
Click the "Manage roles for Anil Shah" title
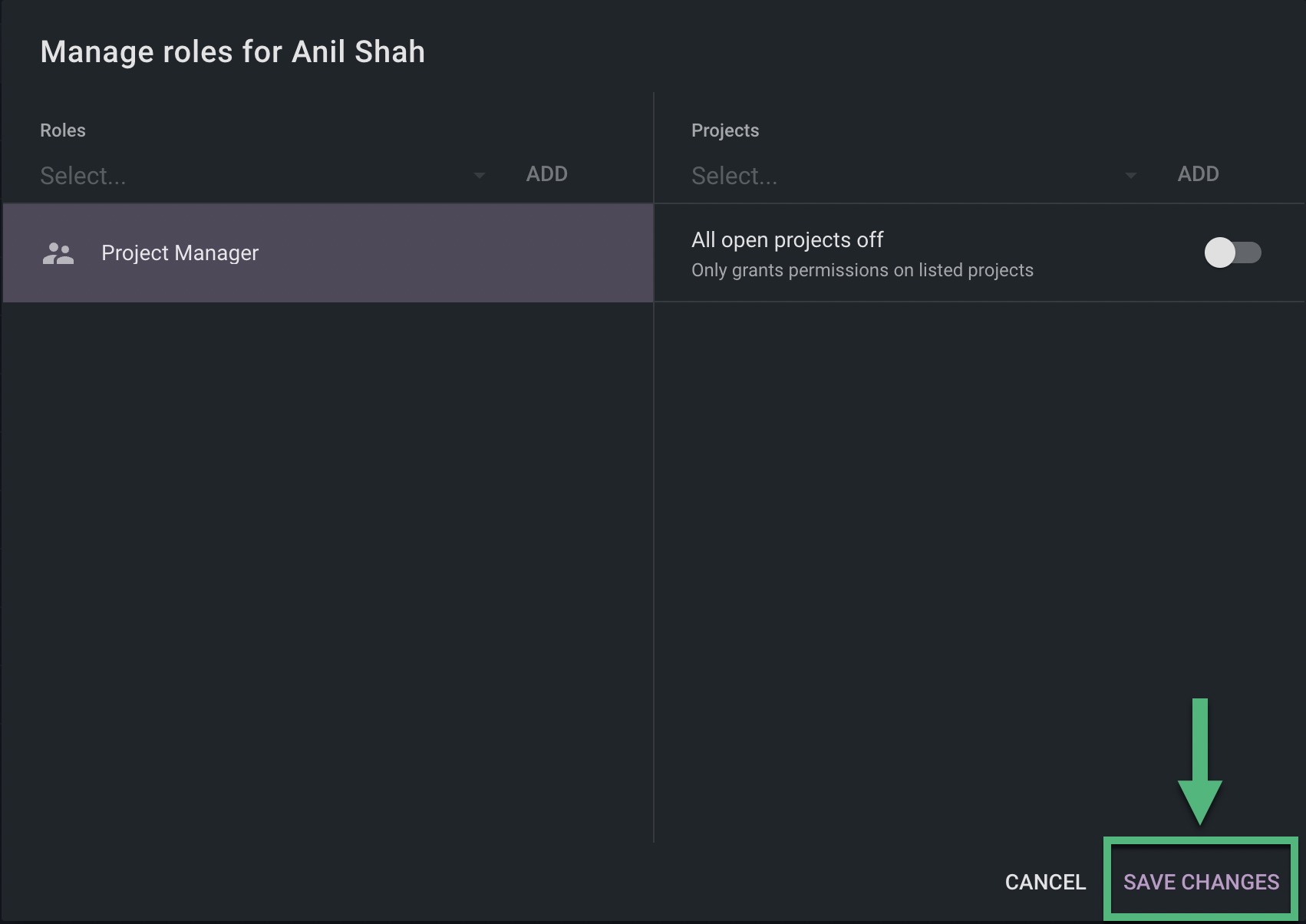pyautogui.click(x=233, y=52)
